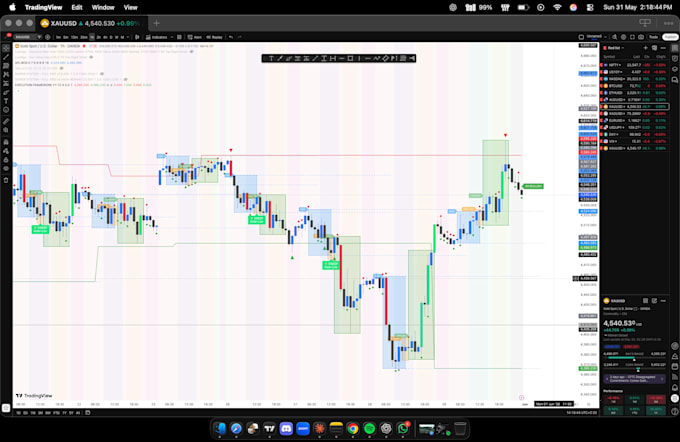The height and width of the screenshot is (442, 680).
Task: Open watchlist more options menu
Action: [x=663, y=48]
